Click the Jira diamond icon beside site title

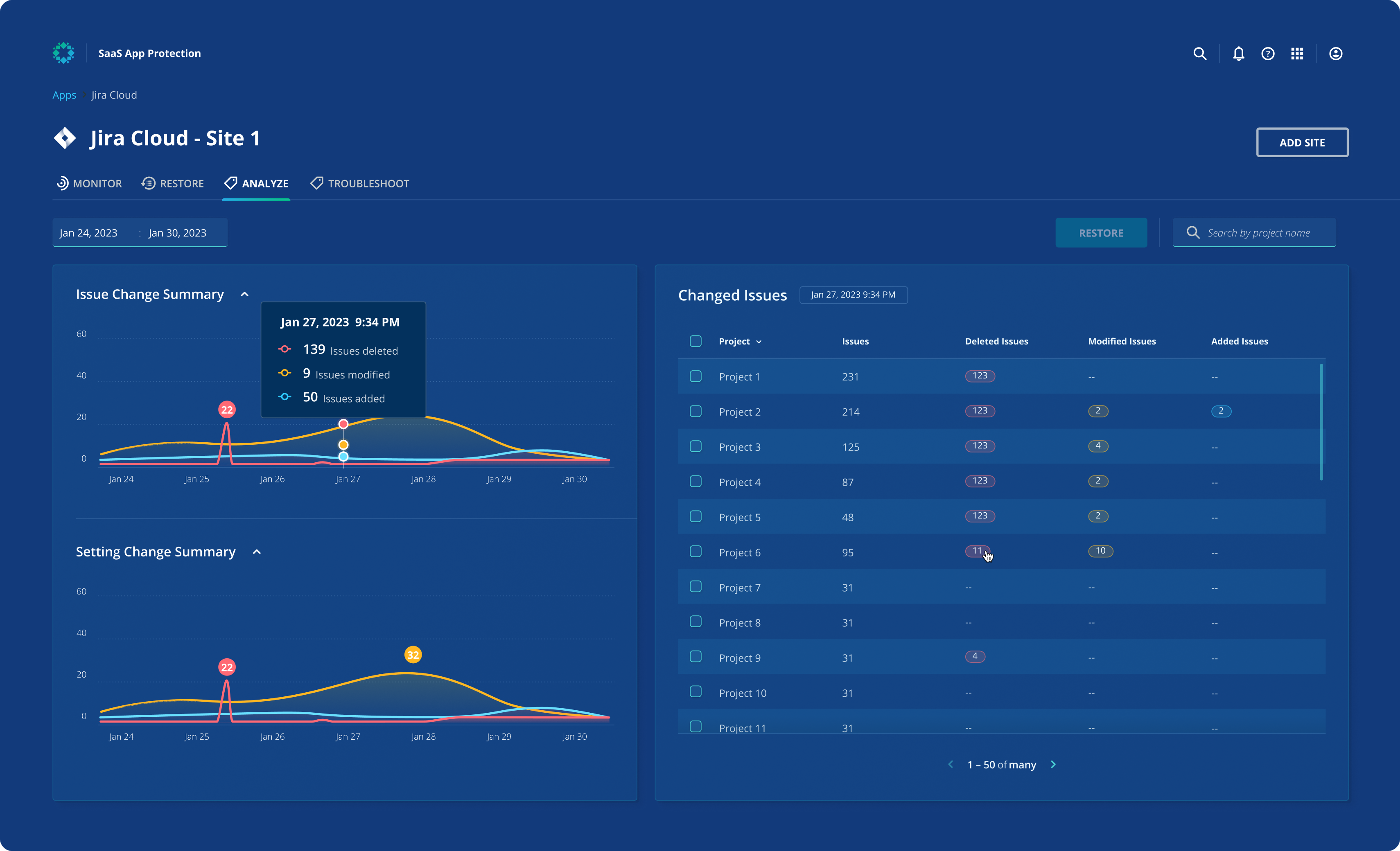click(65, 138)
